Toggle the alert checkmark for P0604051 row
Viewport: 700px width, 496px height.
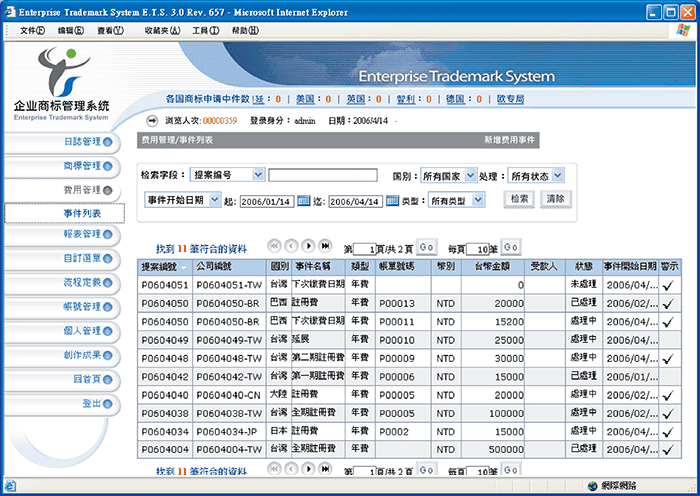(x=668, y=286)
